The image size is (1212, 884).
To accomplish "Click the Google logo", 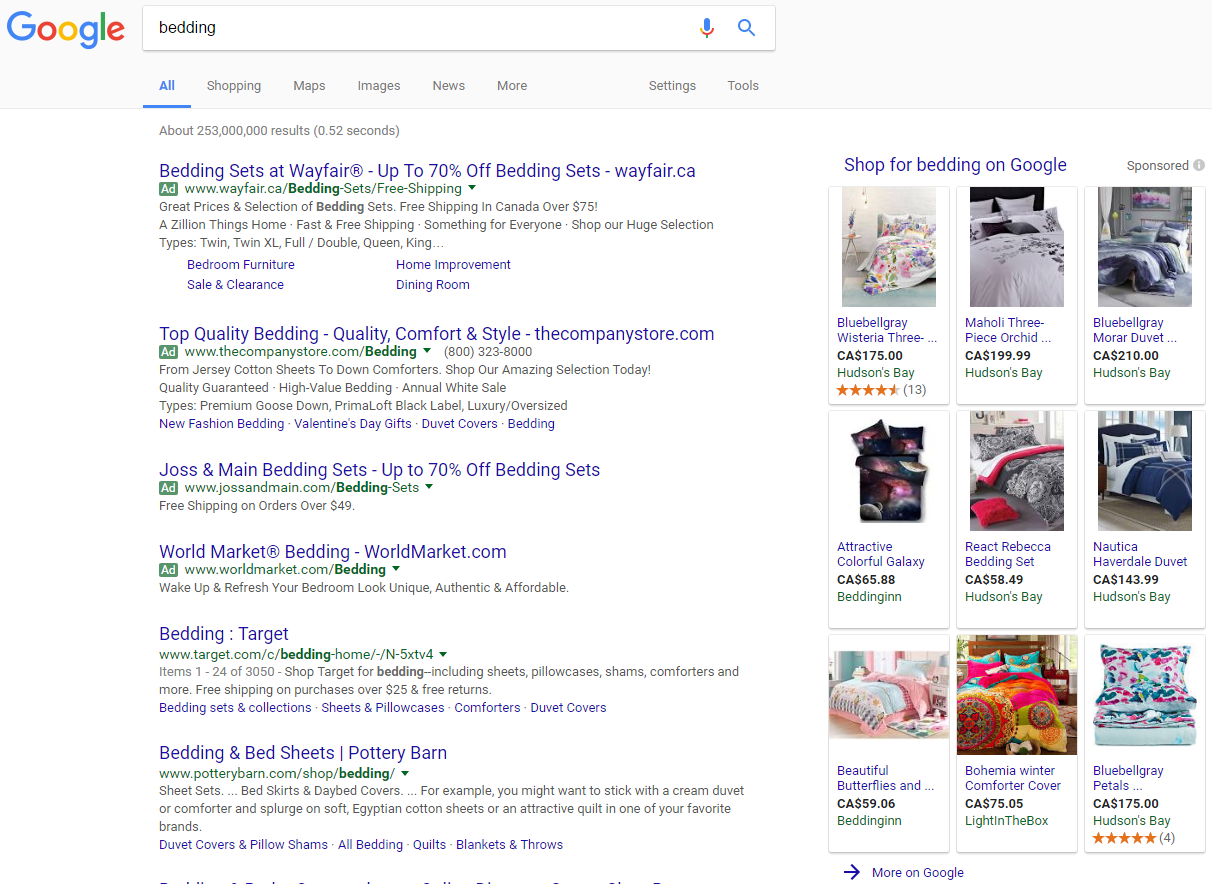I will tap(66, 29).
